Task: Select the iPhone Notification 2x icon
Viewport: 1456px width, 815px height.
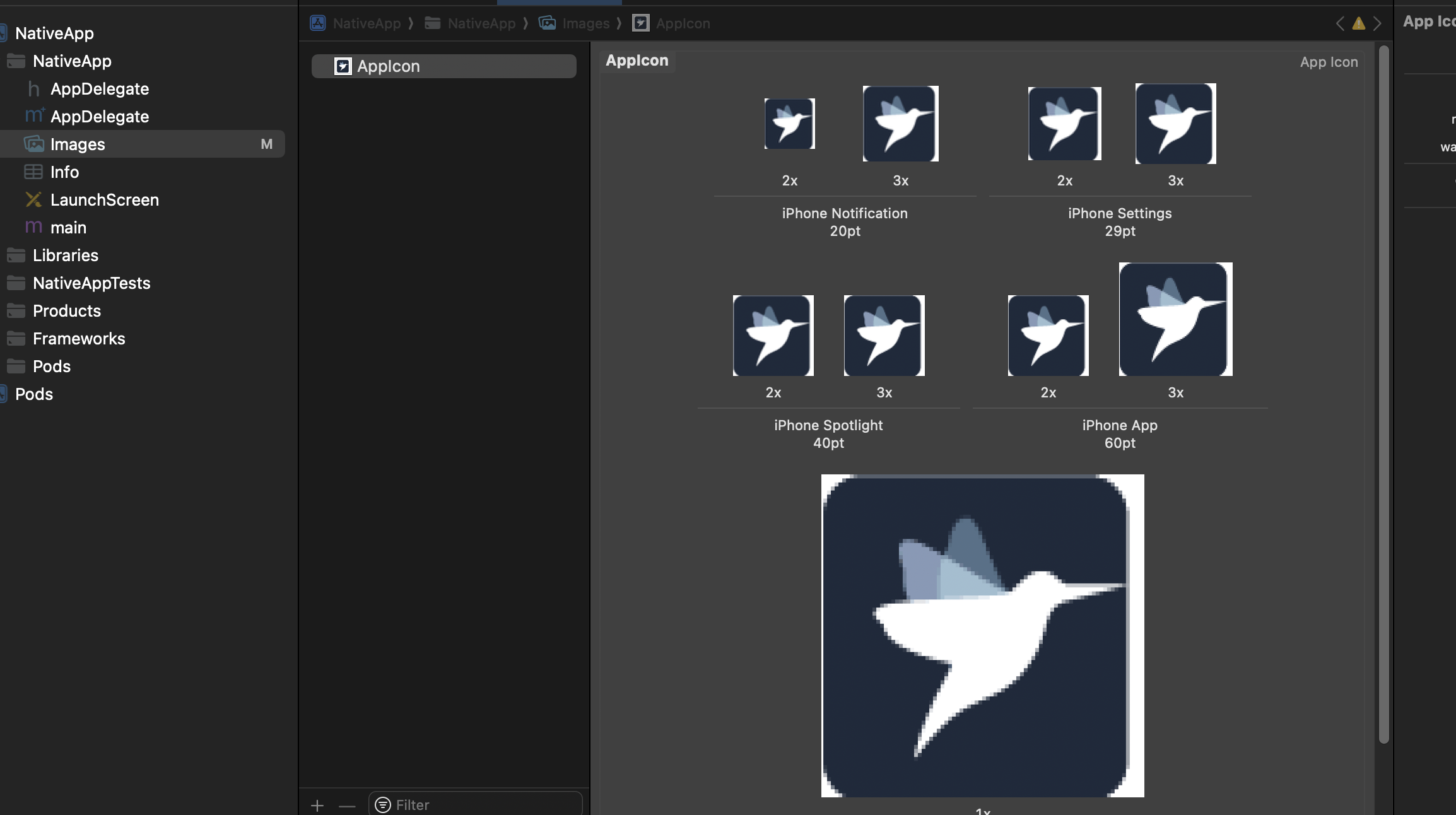Action: click(x=790, y=124)
